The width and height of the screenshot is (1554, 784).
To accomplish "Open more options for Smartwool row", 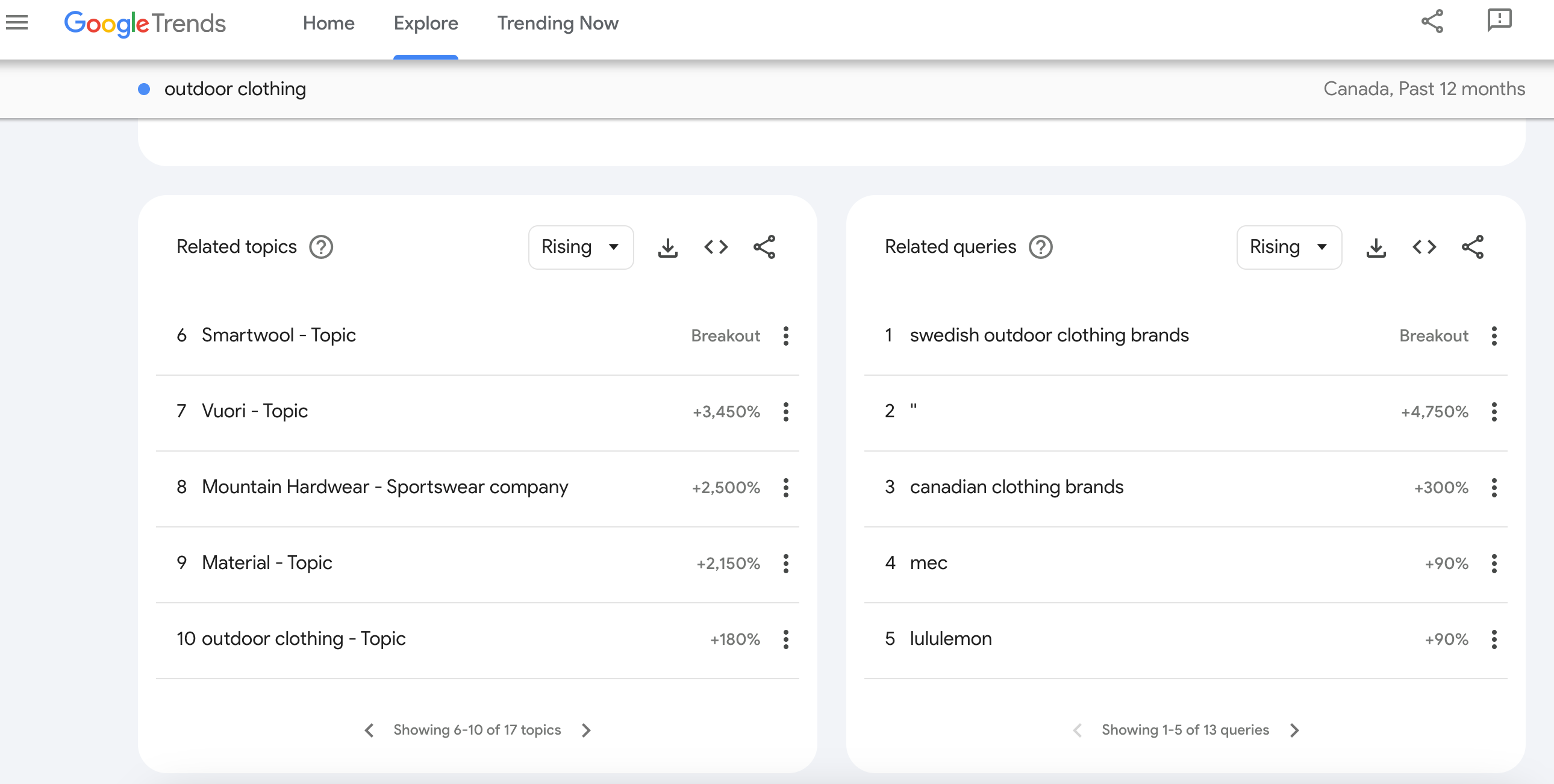I will pos(785,336).
